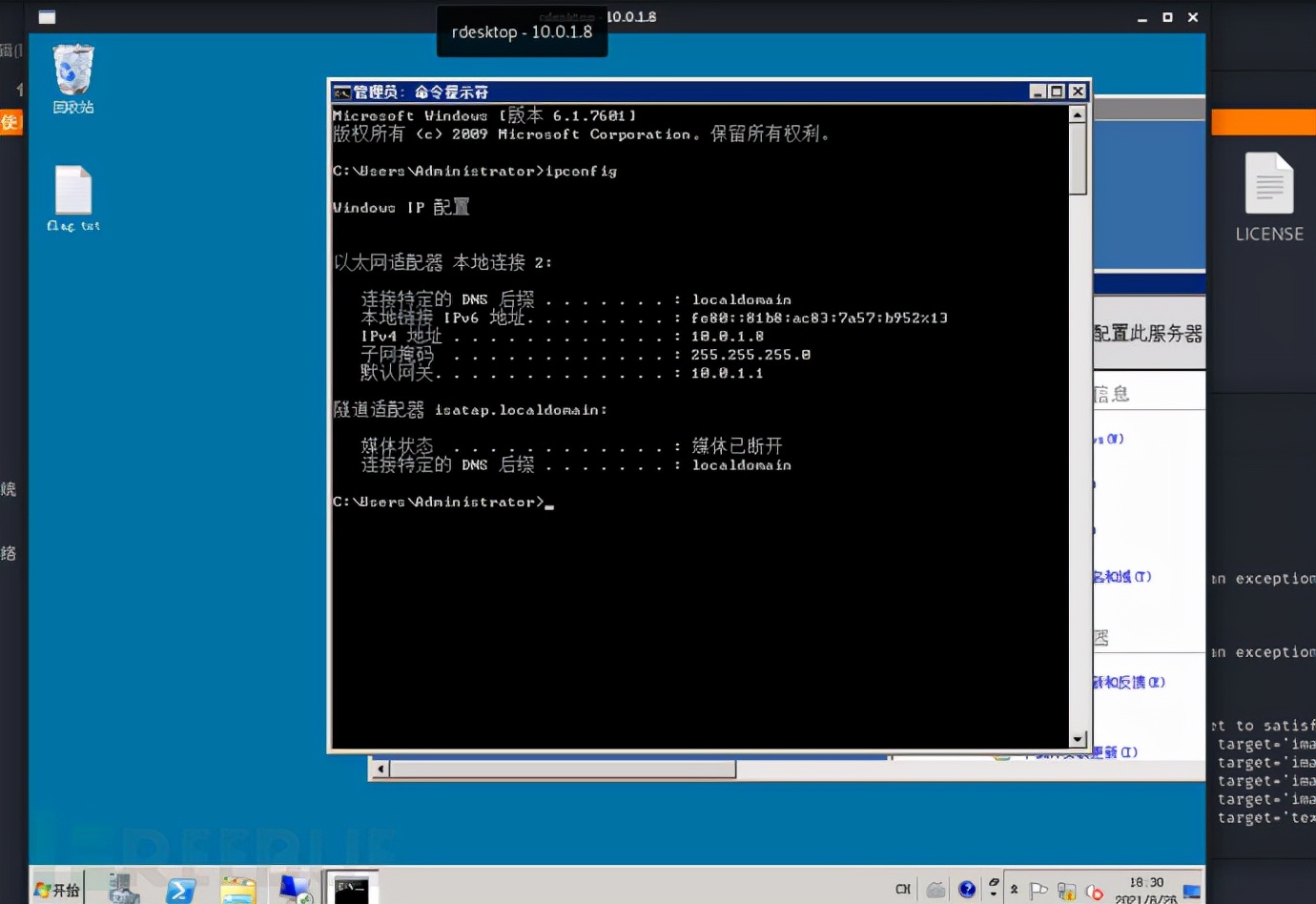Open the command prompt window system menu icon

point(342,92)
